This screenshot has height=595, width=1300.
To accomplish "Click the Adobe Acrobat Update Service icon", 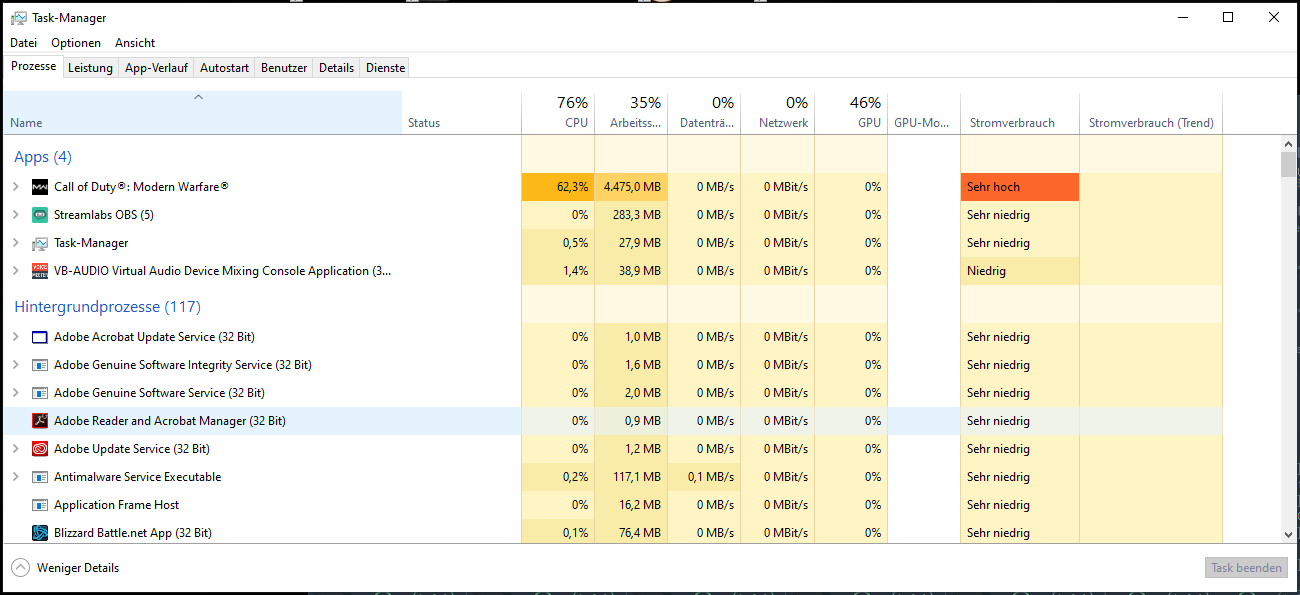I will point(40,337).
